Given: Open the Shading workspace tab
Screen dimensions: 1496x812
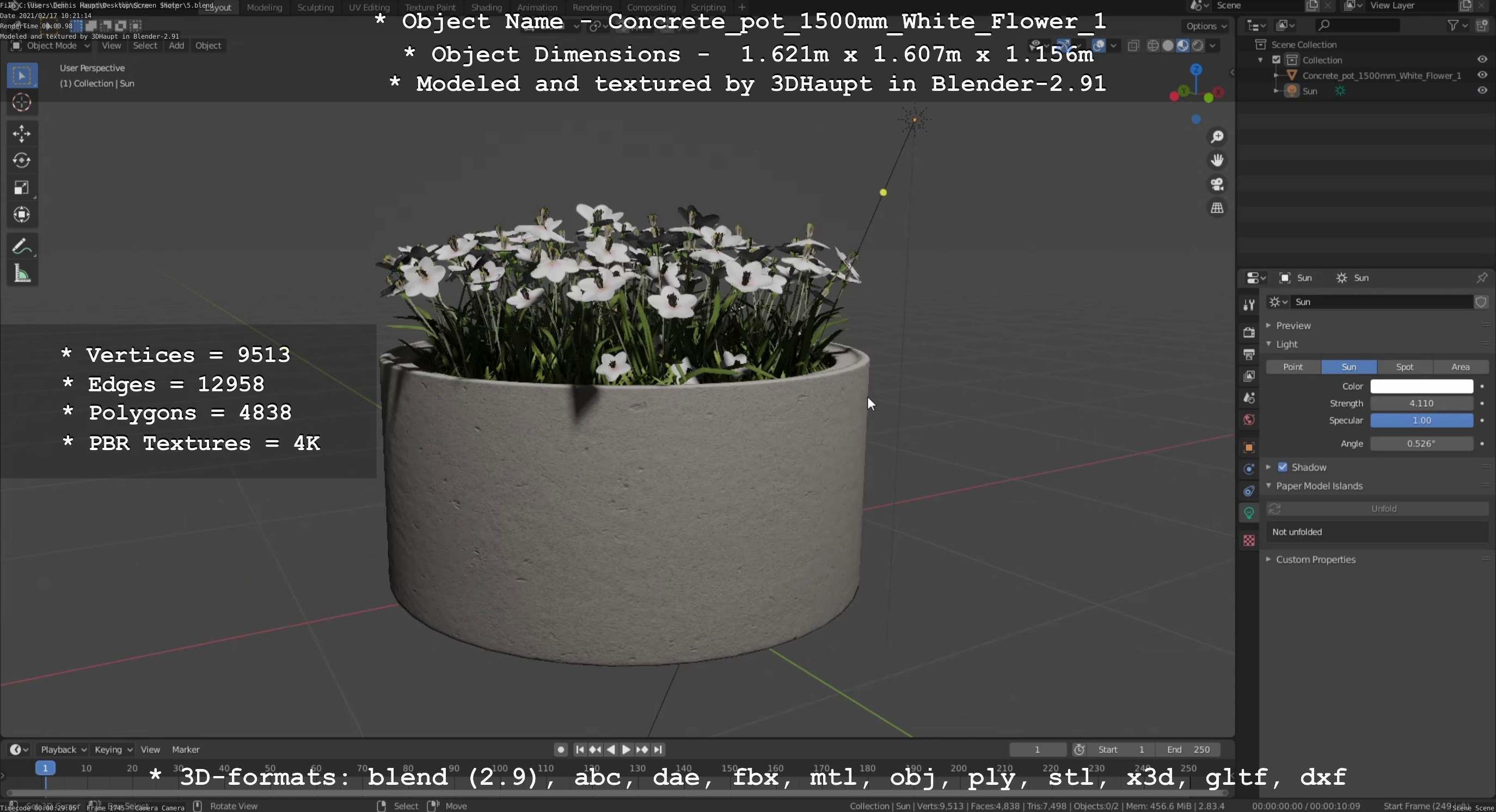Looking at the screenshot, I should (486, 7).
